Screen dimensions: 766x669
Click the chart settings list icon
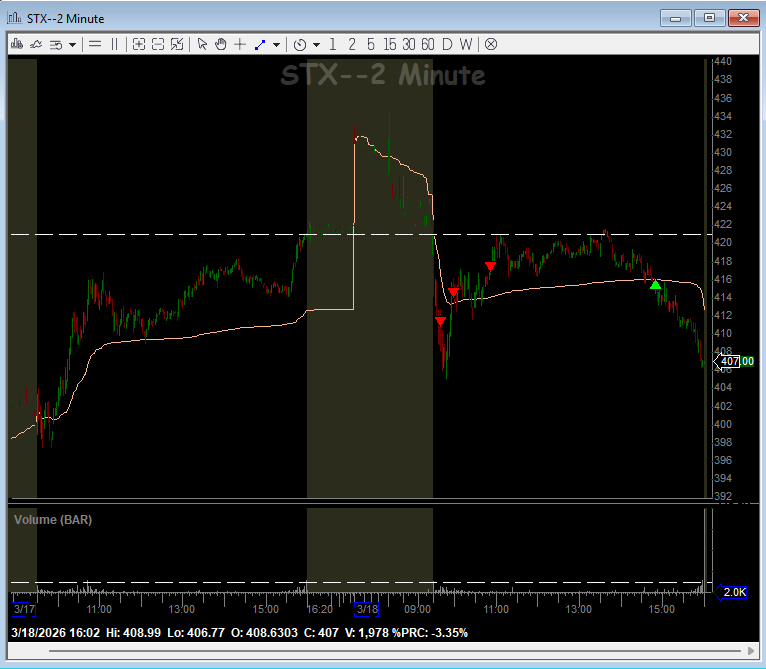click(x=56, y=44)
